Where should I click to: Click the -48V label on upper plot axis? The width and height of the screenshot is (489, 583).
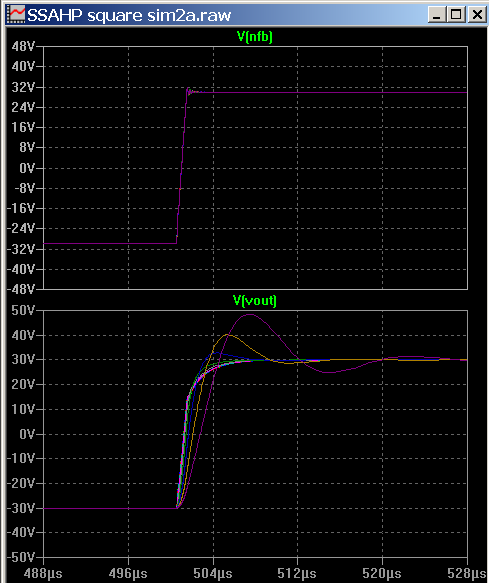pyautogui.click(x=21, y=289)
